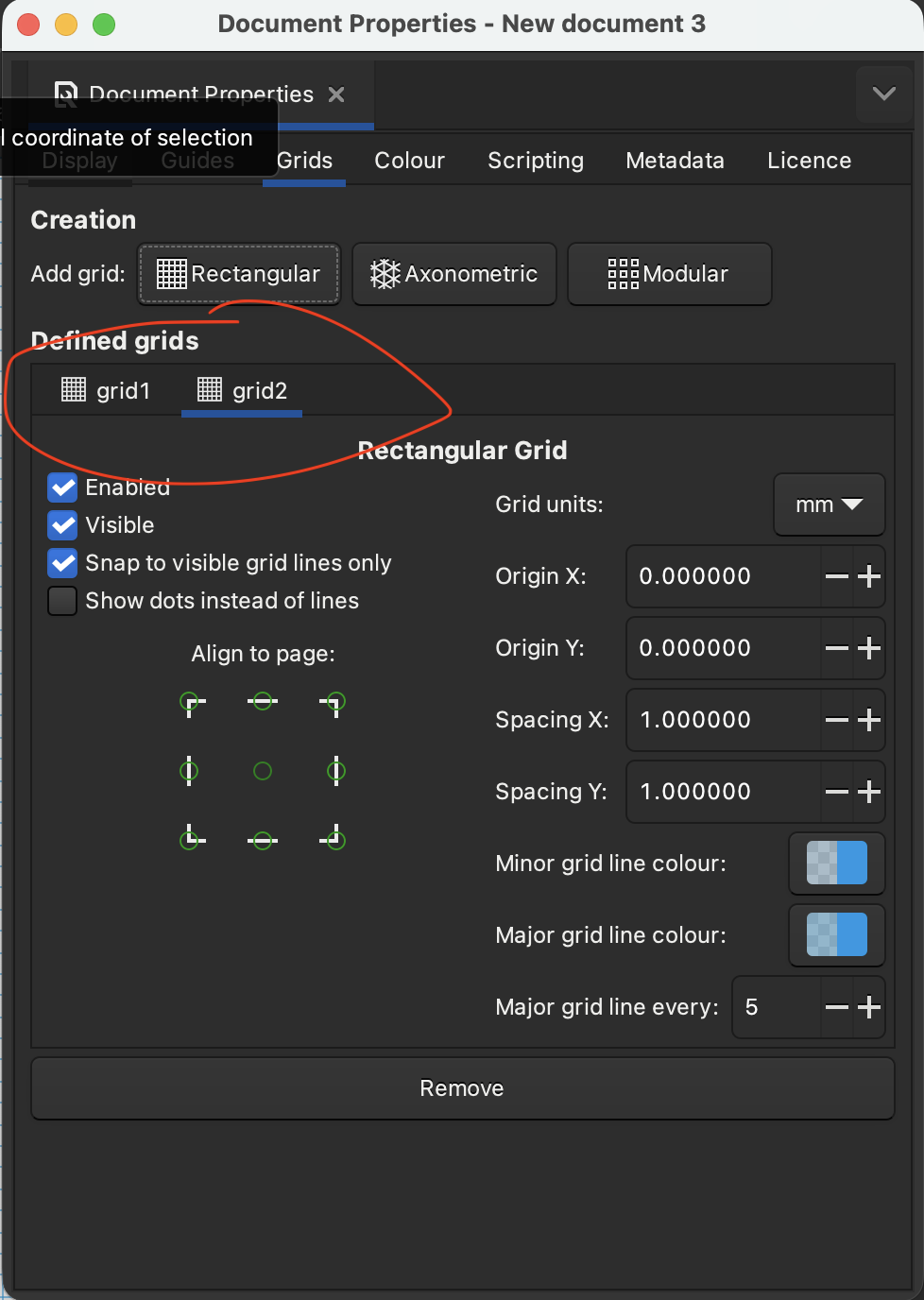Open Minor grid line colour swatch
This screenshot has height=1300, width=924.
tap(836, 864)
